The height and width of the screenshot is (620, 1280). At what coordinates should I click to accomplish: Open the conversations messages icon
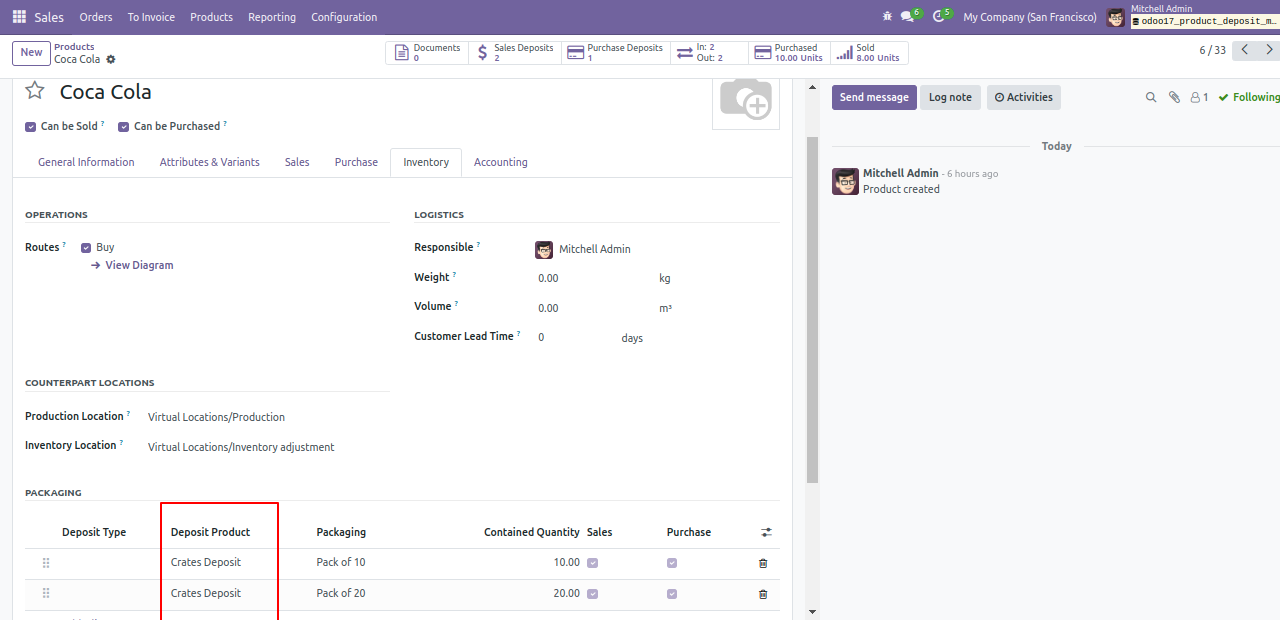pyautogui.click(x=910, y=16)
